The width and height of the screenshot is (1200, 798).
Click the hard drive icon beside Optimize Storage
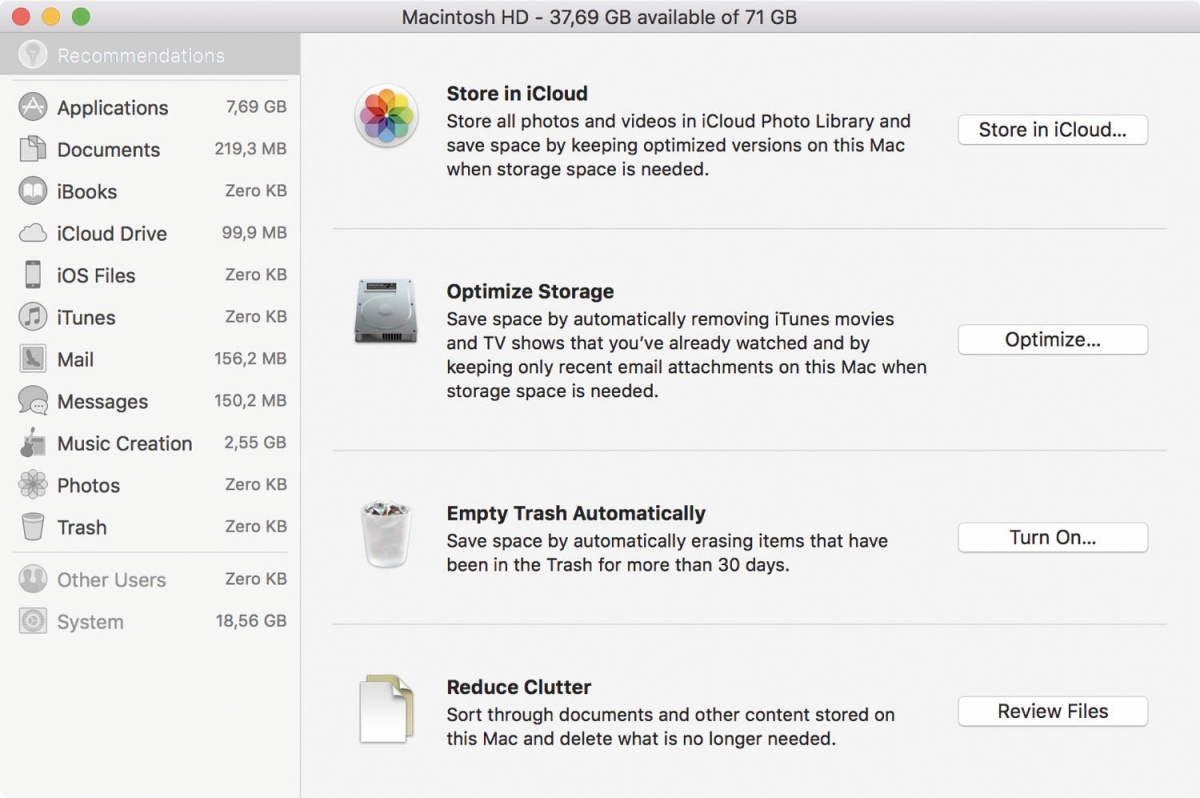coord(385,311)
